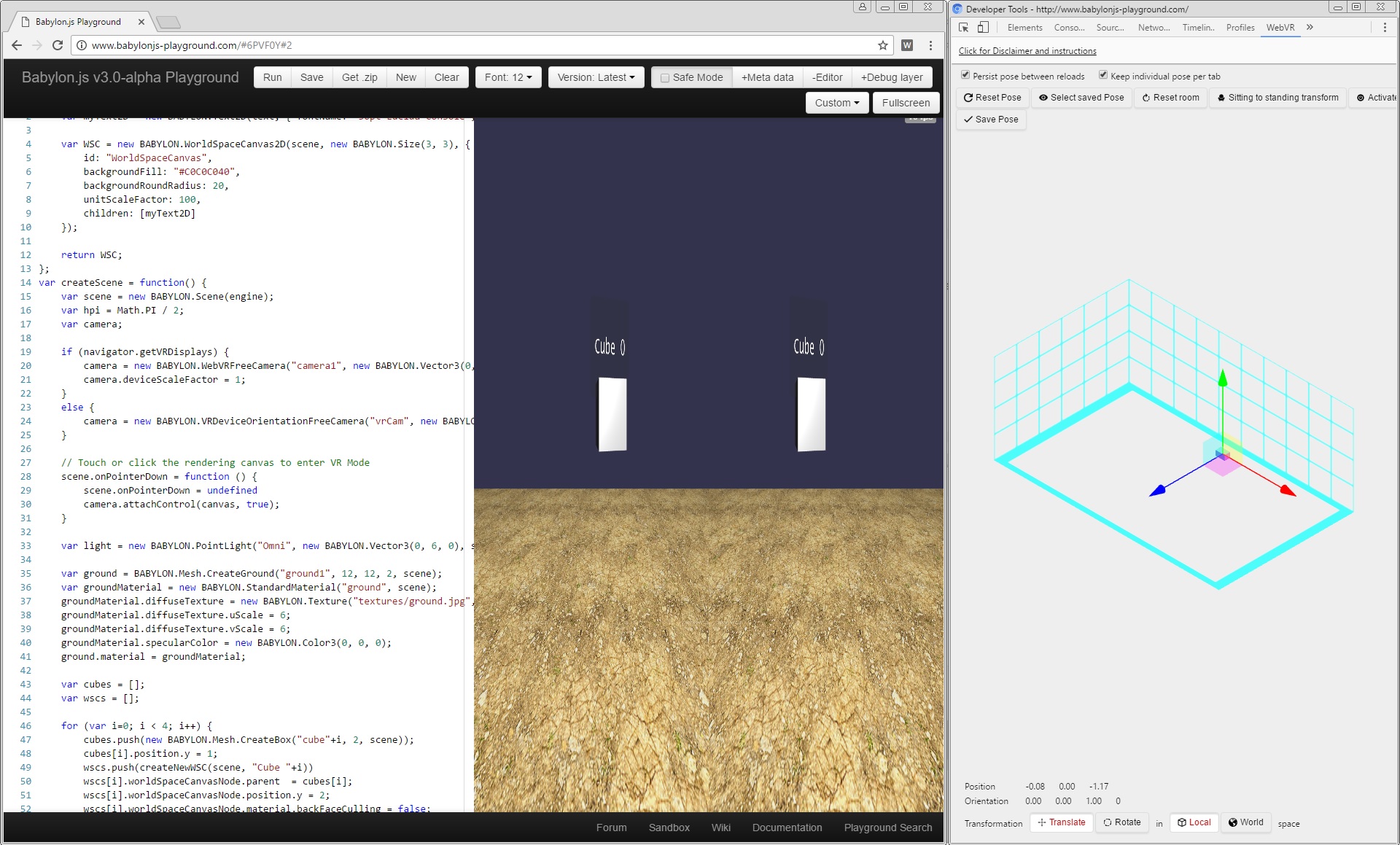Click the W extension icon
Screen dimensions: 1400x845
click(x=907, y=45)
